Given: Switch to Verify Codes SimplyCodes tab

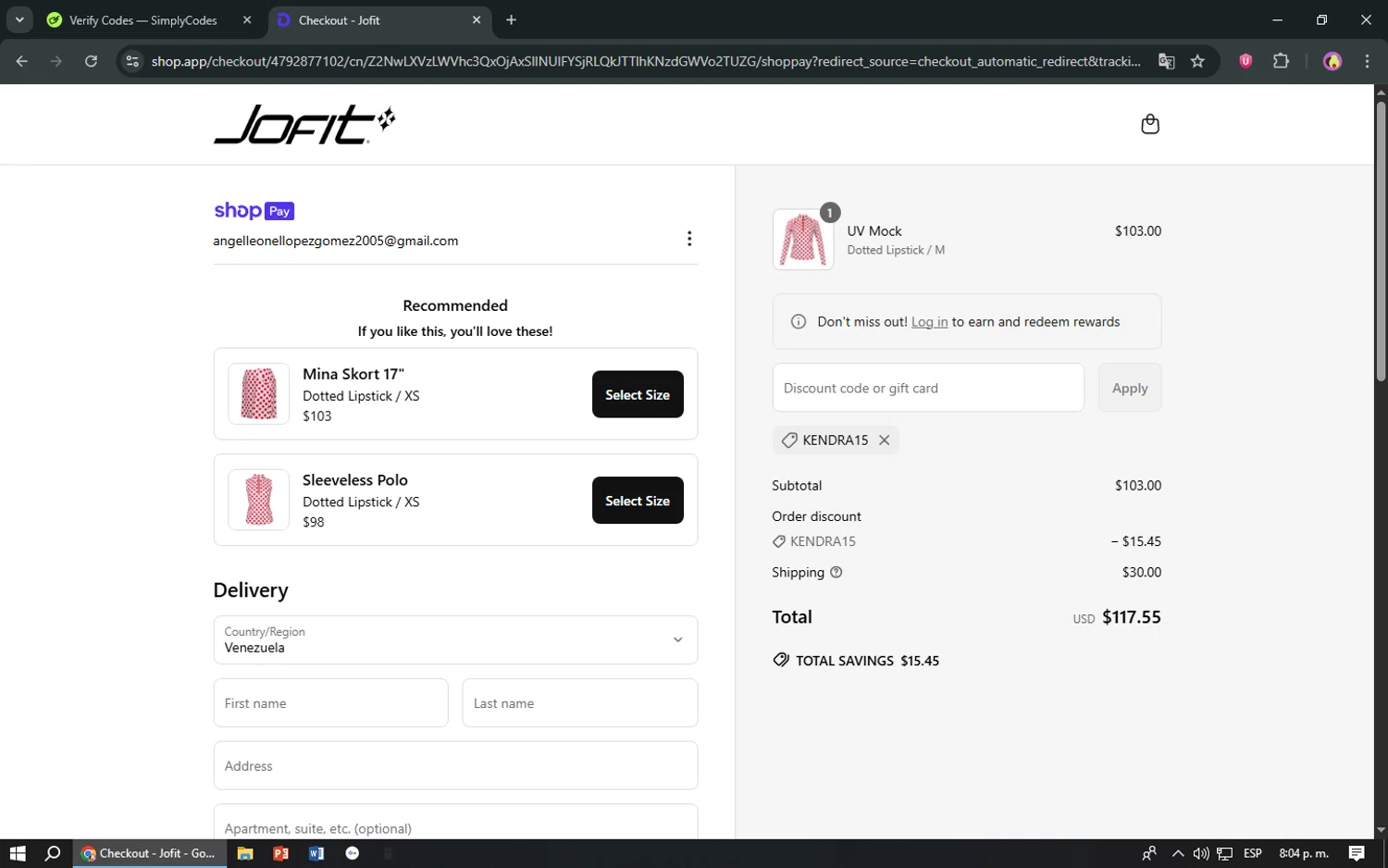Looking at the screenshot, I should (143, 20).
